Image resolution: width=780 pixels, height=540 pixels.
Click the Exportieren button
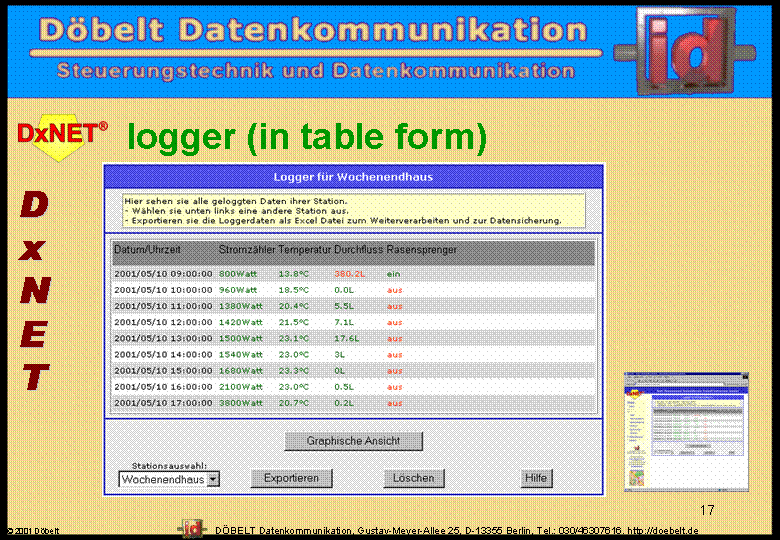(291, 478)
